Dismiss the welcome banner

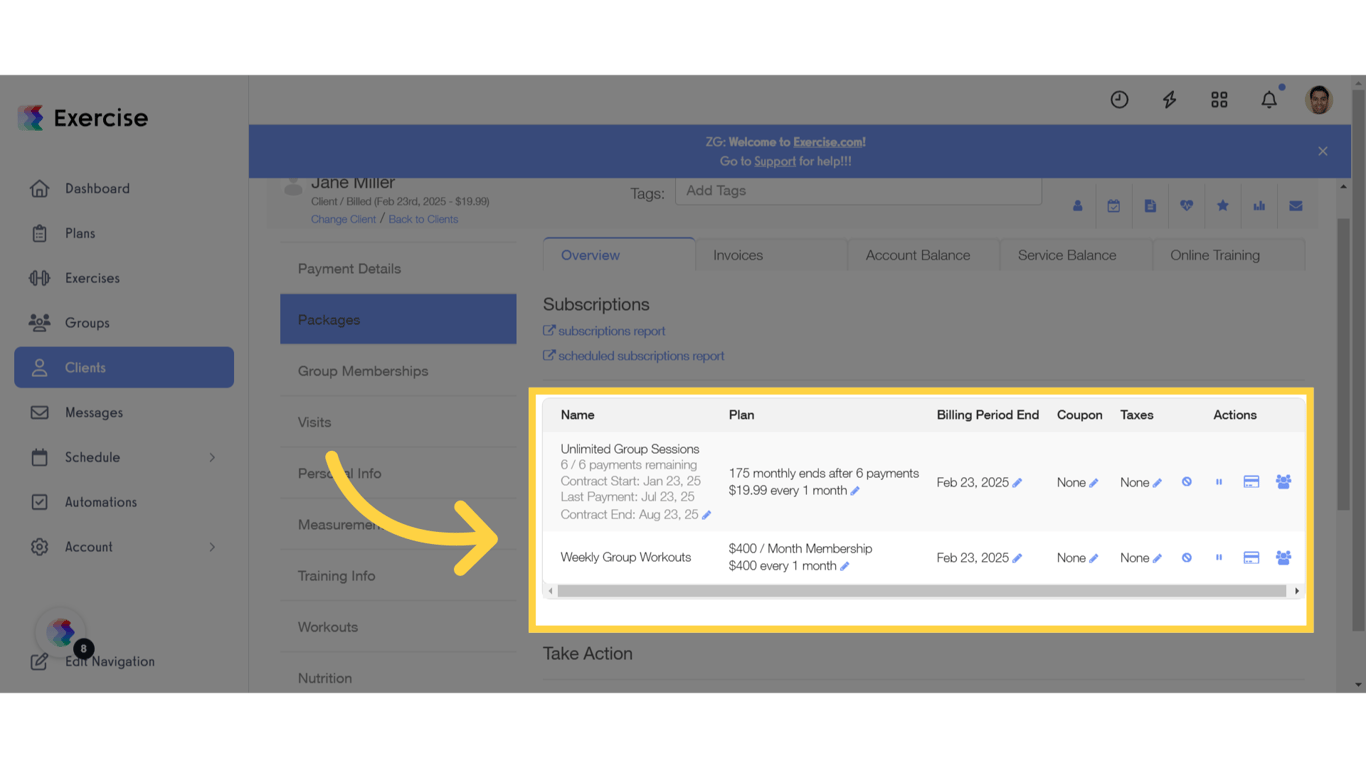click(1323, 151)
